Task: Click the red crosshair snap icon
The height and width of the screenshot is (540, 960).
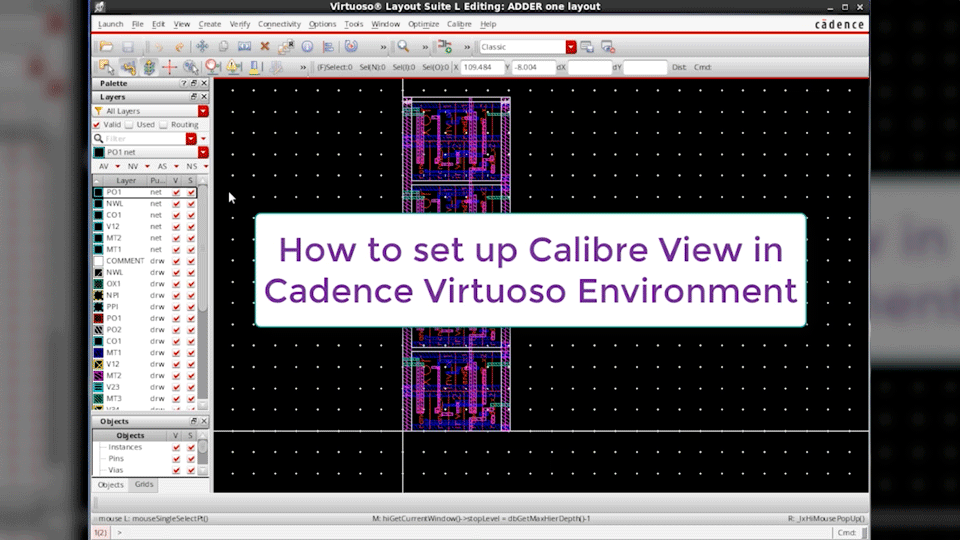Action: click(x=169, y=68)
